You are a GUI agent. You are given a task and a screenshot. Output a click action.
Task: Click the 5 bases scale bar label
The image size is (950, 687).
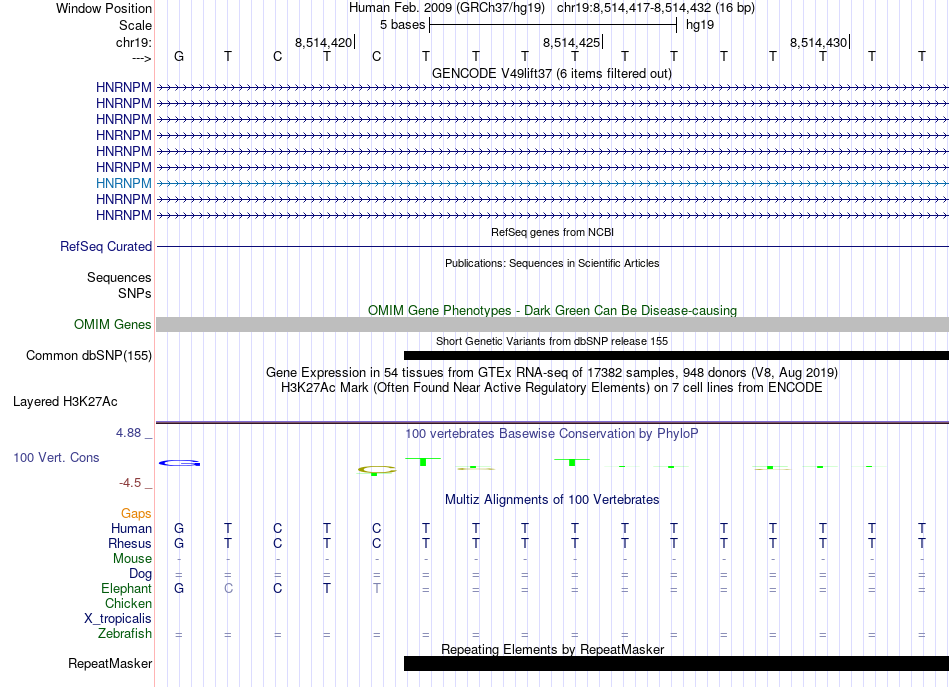click(x=402, y=25)
